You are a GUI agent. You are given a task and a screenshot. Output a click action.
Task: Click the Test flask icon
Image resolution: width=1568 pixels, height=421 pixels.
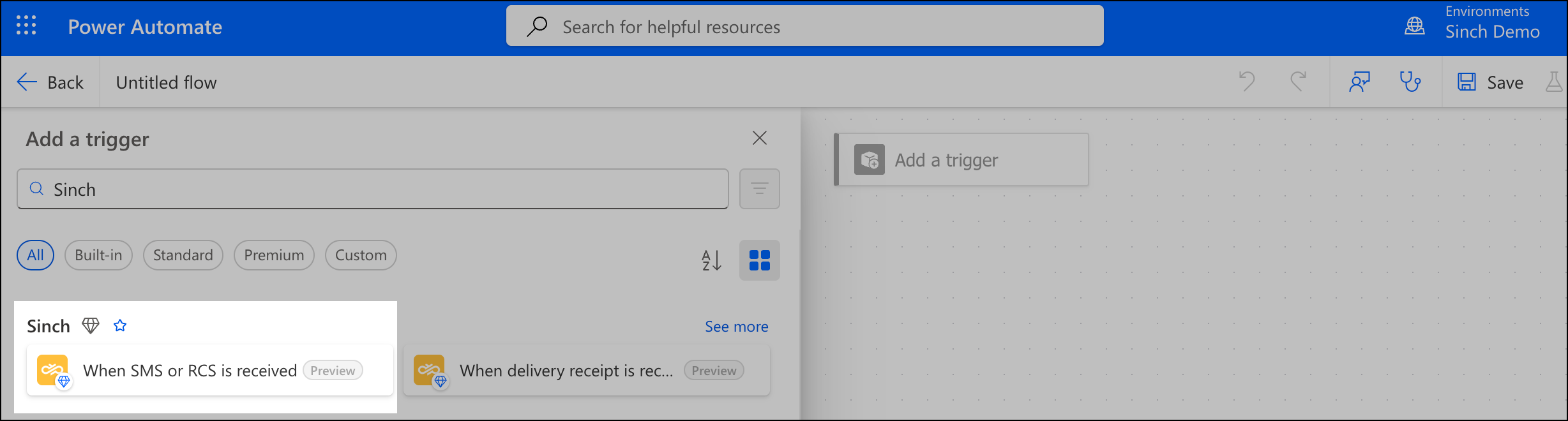pyautogui.click(x=1554, y=82)
